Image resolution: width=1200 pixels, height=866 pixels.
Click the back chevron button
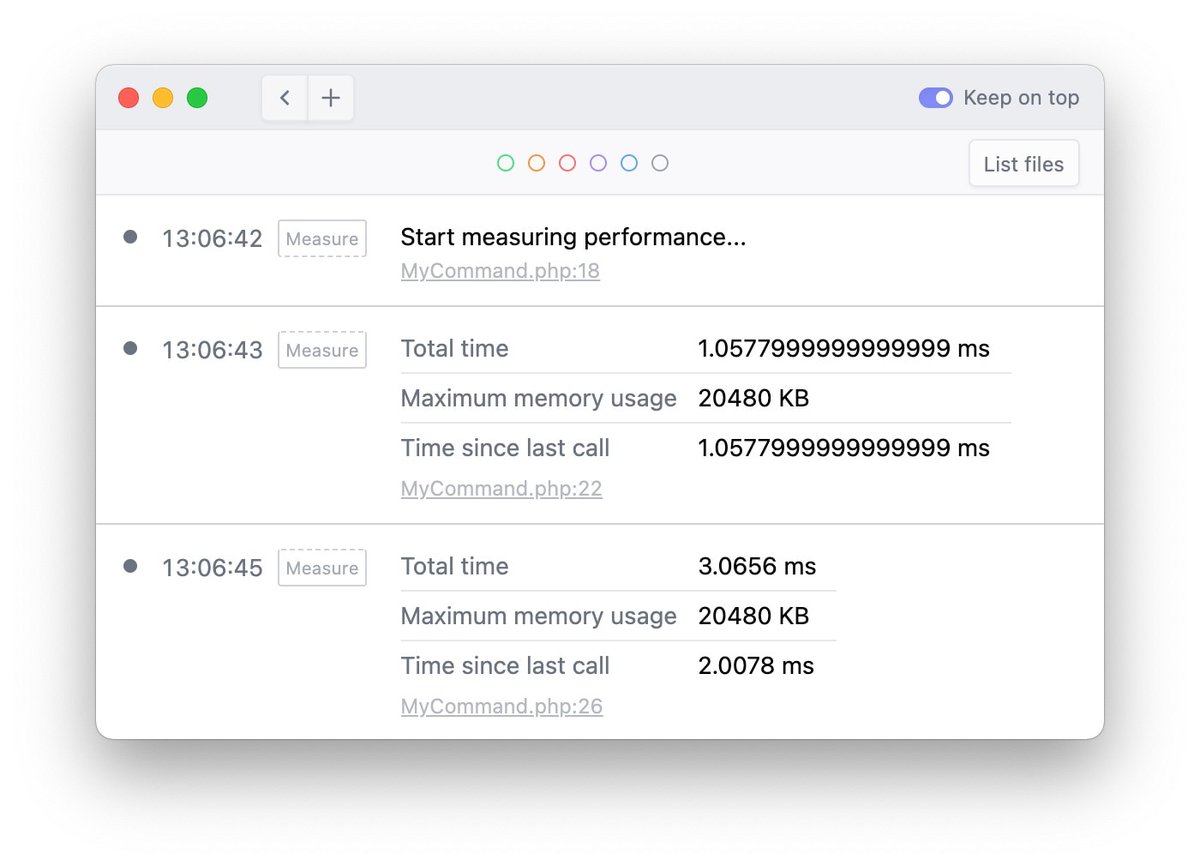pyautogui.click(x=285, y=98)
